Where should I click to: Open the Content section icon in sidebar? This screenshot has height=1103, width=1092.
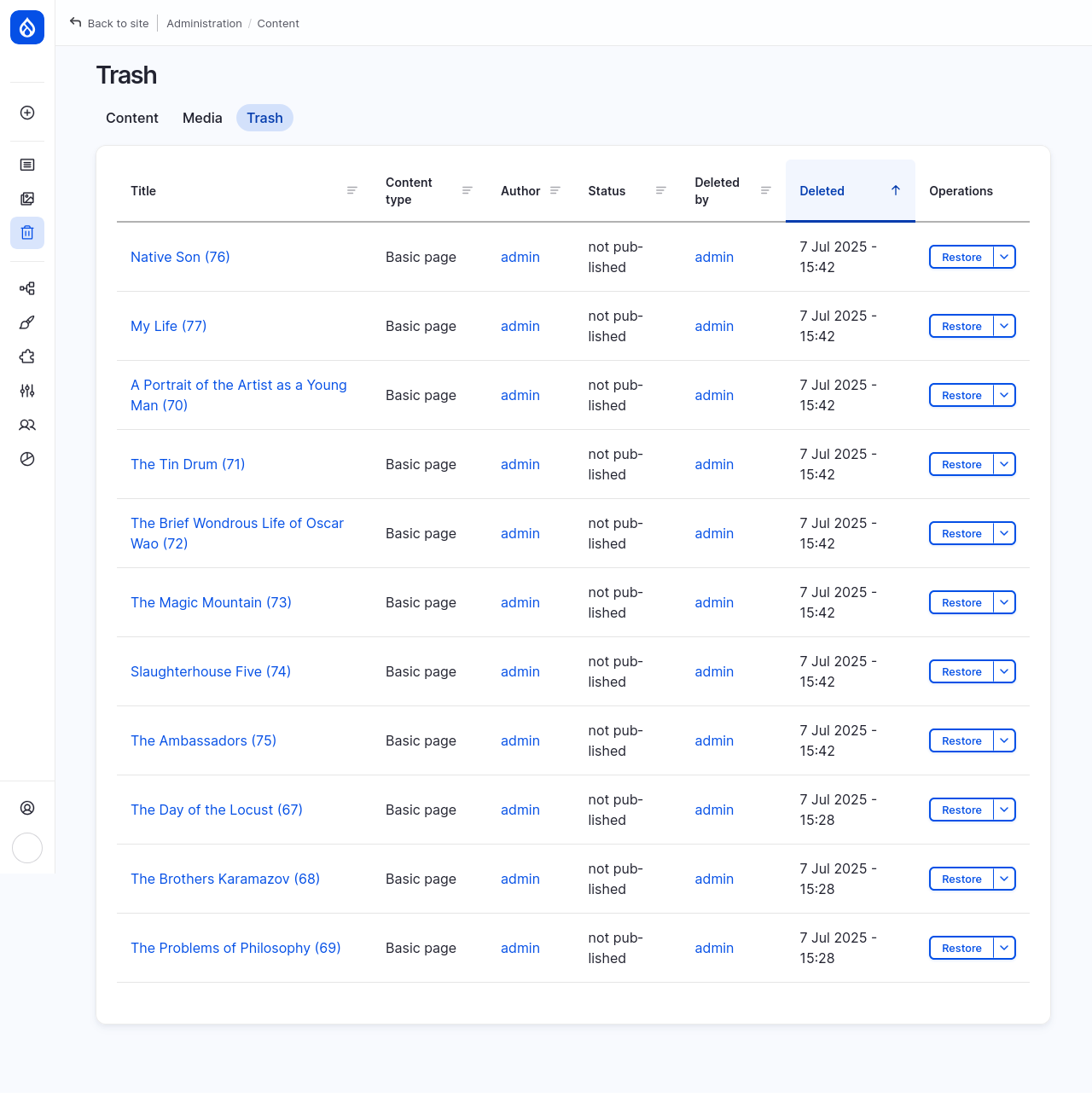(26, 165)
